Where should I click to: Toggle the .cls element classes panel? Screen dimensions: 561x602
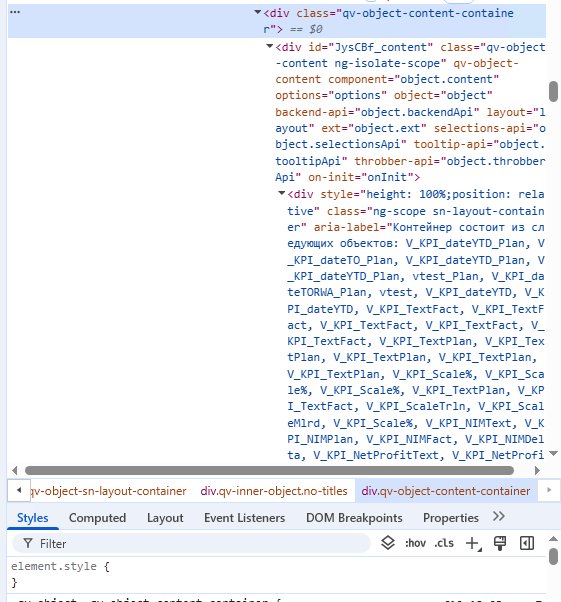point(444,543)
